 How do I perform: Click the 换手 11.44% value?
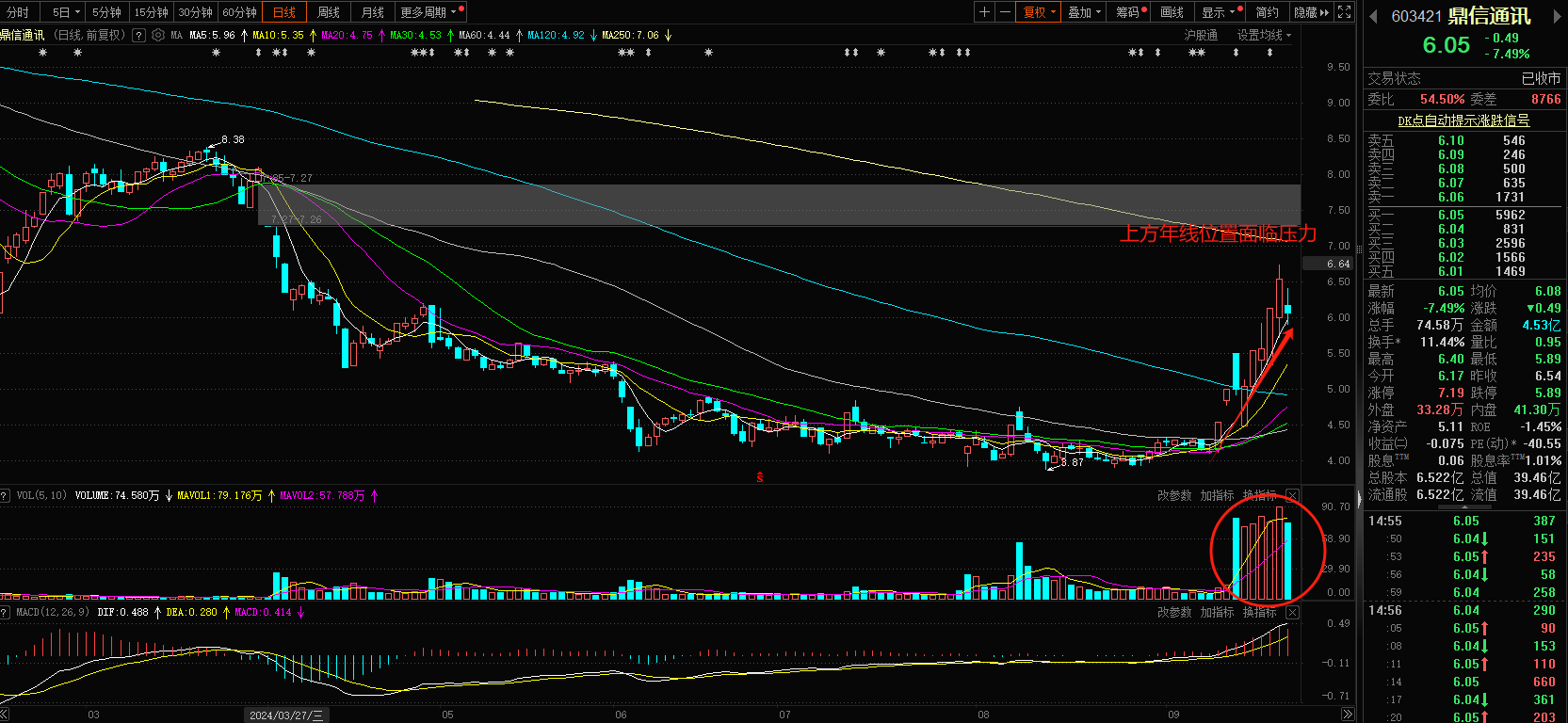pos(1442,342)
